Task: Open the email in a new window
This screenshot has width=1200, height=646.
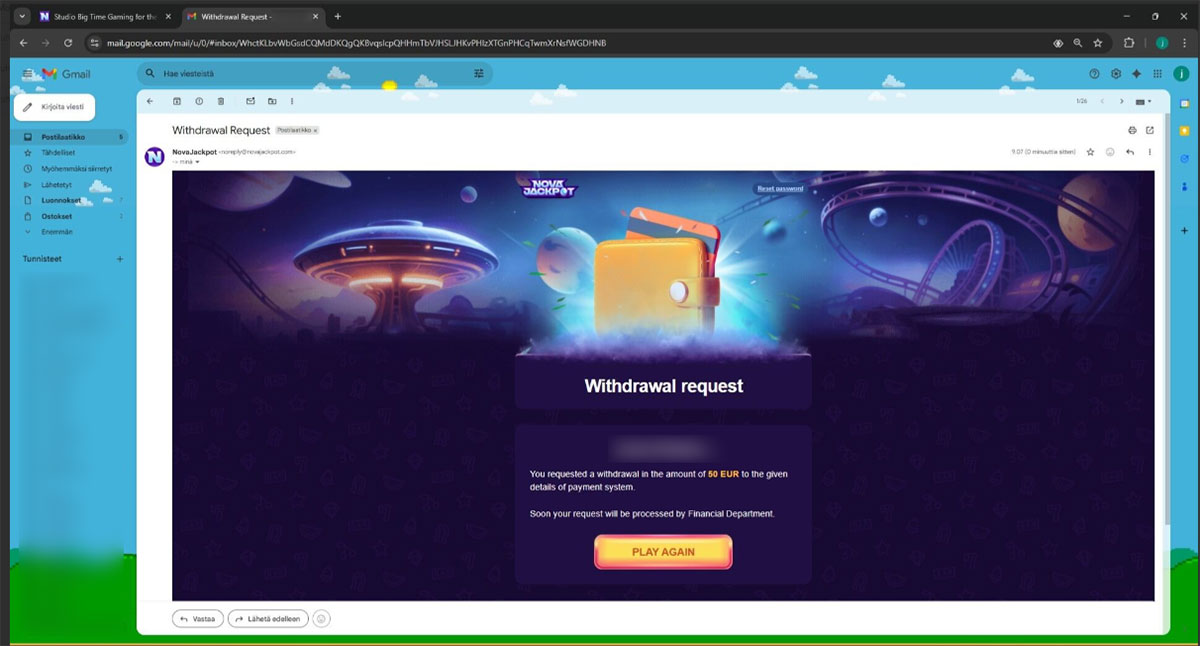Action: click(x=1150, y=130)
